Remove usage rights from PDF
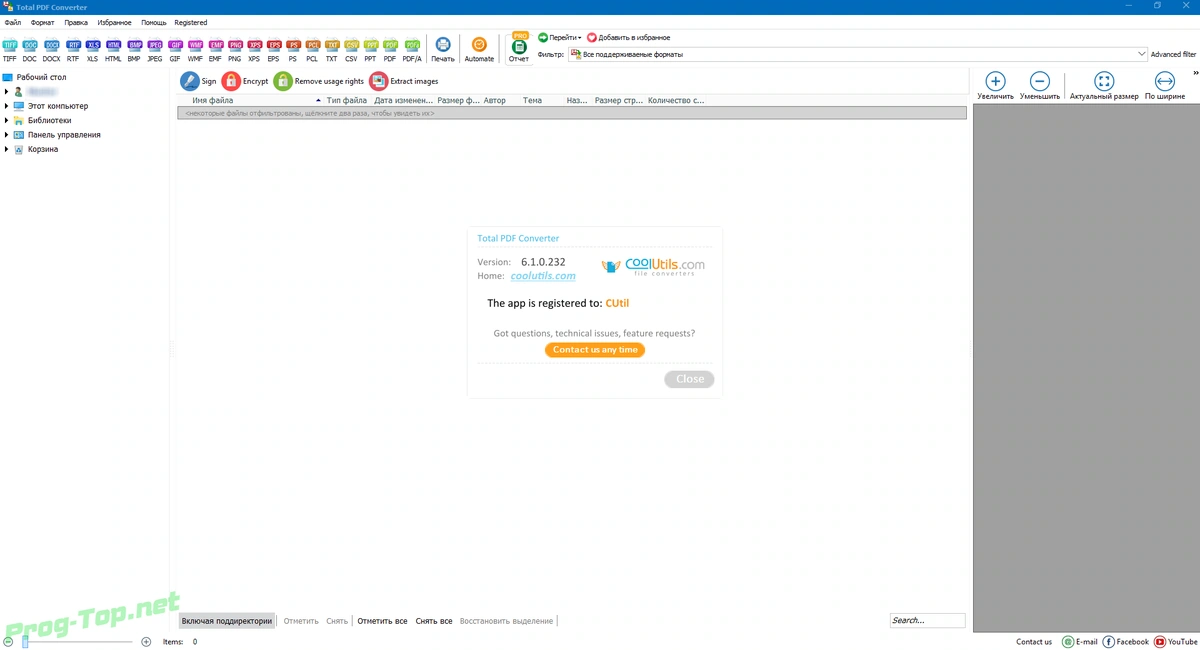The image size is (1200, 650). coord(319,81)
